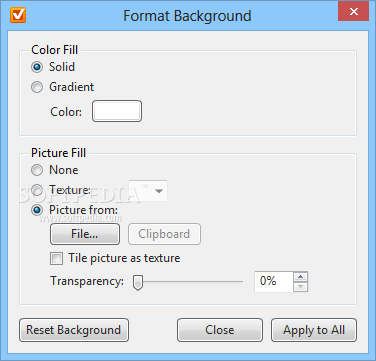This screenshot has height=361, width=376.
Task: Enable Tile picture as texture
Action: pyautogui.click(x=56, y=258)
